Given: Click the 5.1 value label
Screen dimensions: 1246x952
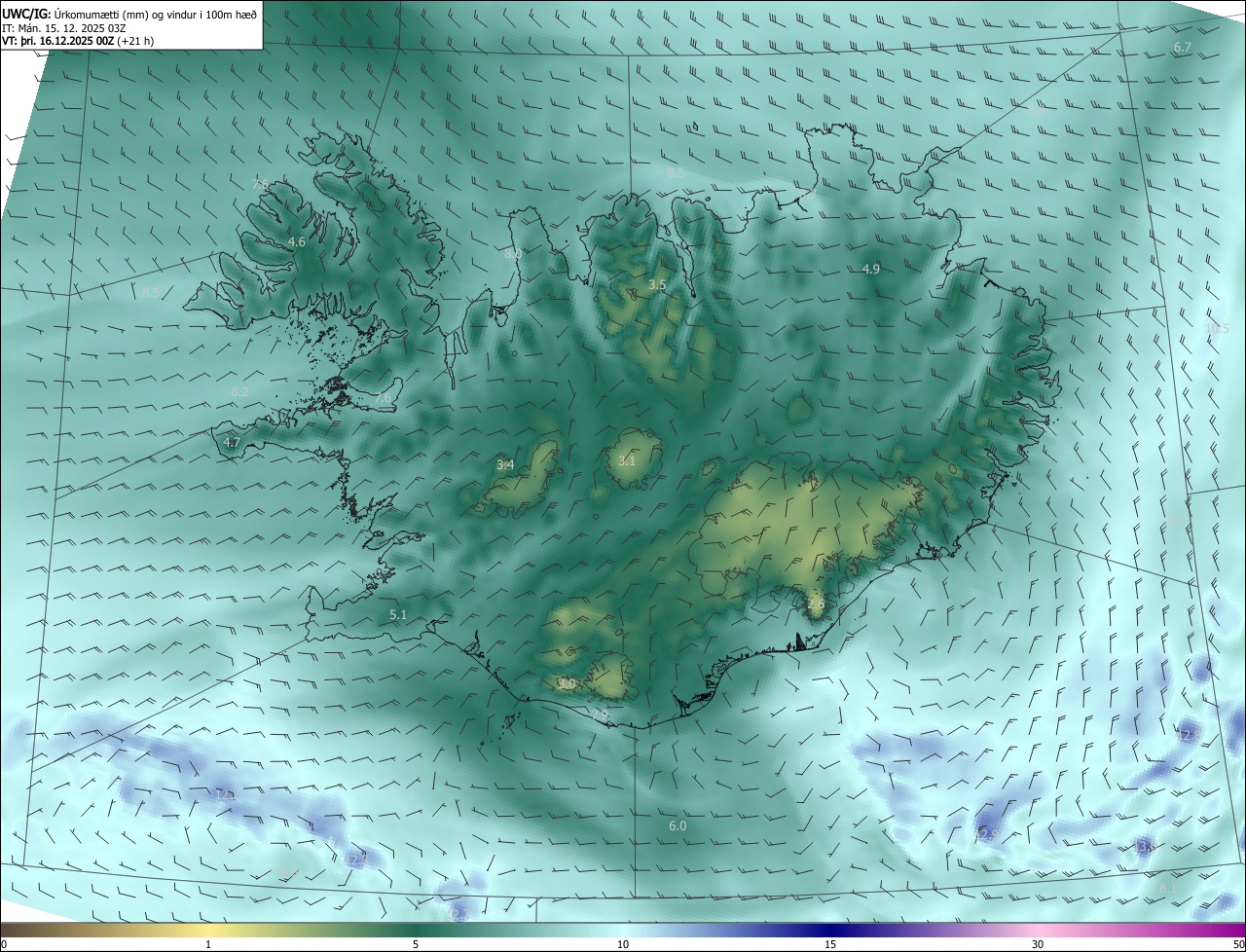Looking at the screenshot, I should (x=398, y=615).
